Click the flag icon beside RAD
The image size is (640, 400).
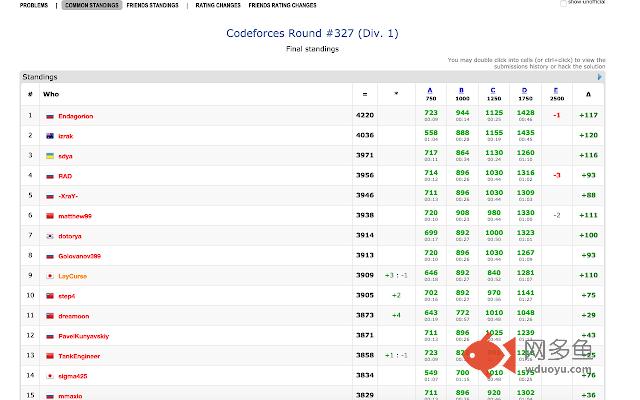[x=50, y=176]
